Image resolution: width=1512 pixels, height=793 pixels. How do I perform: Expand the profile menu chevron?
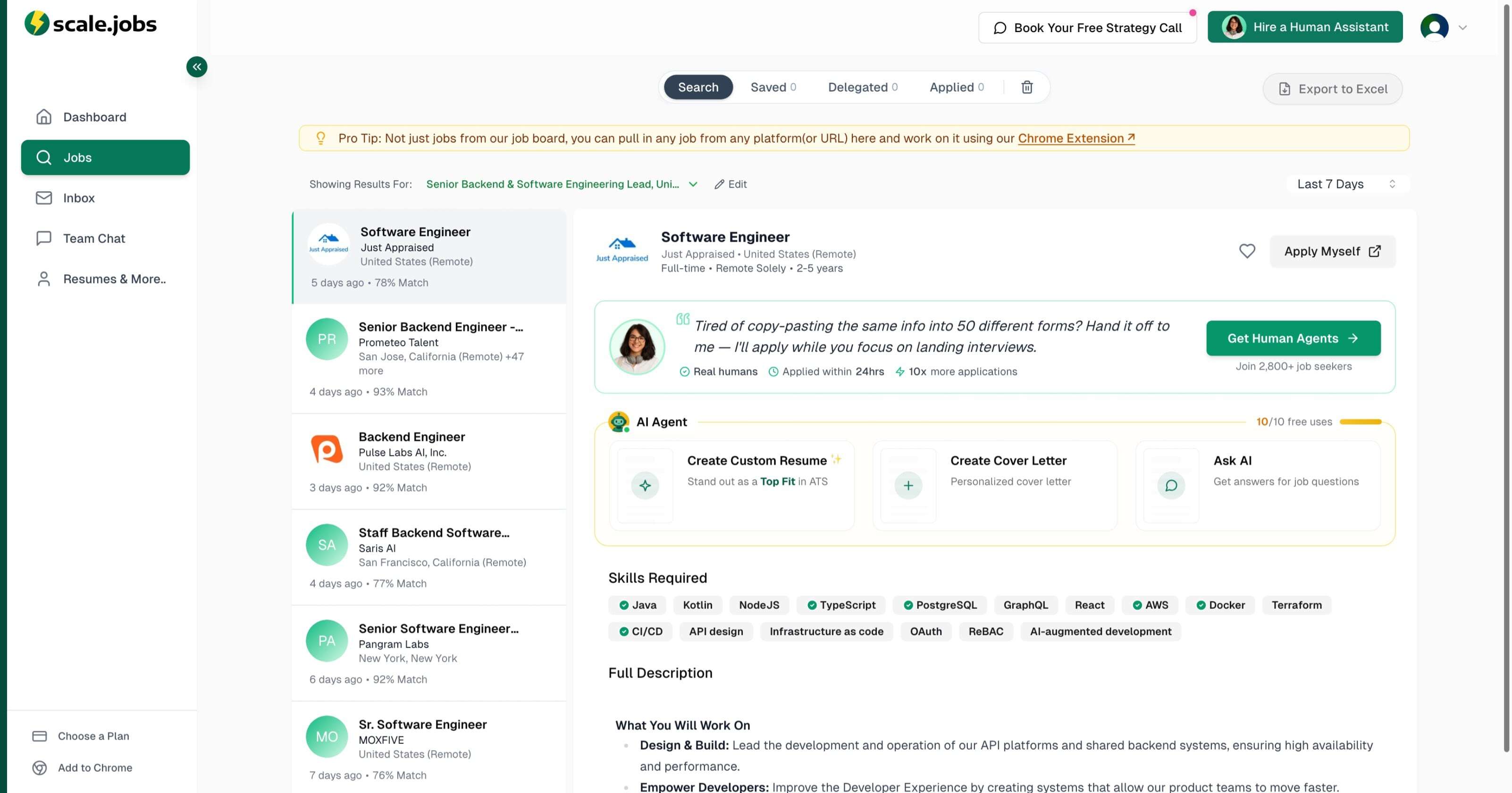click(1463, 27)
